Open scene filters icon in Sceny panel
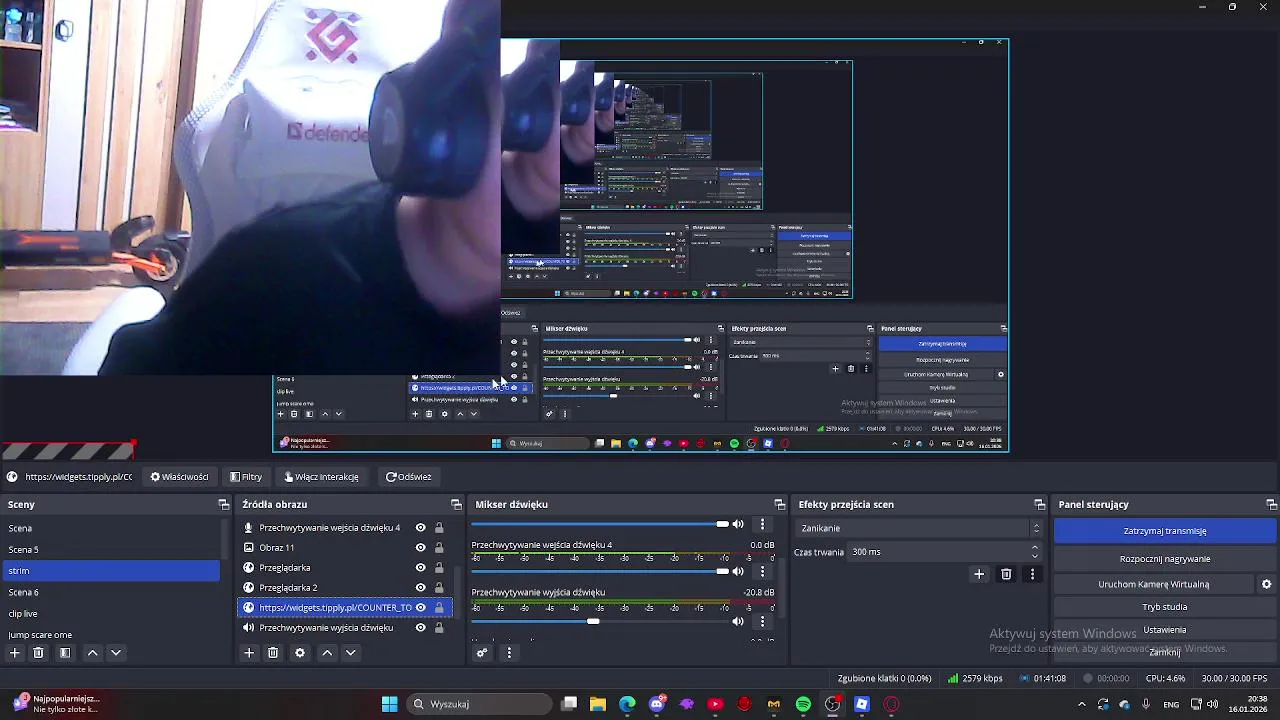Viewport: 1280px width, 720px height. point(64,653)
